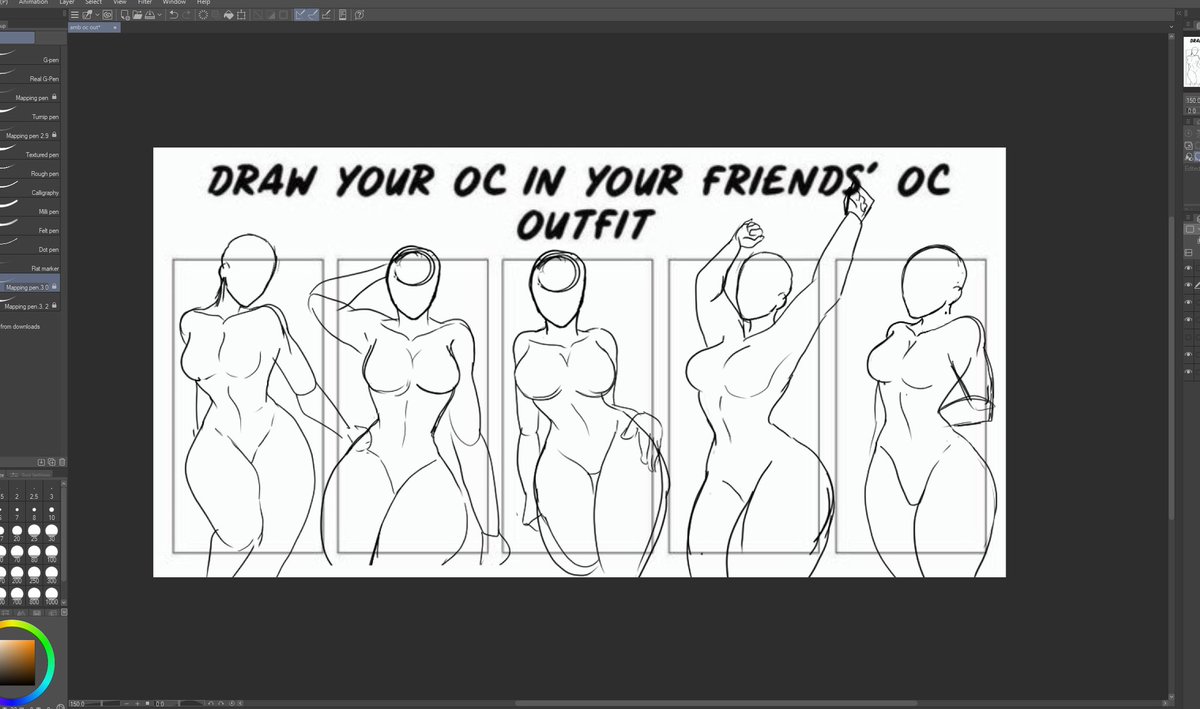Open the command bar hamburger menu
Image resolution: width=1200 pixels, height=709 pixels.
pos(75,15)
